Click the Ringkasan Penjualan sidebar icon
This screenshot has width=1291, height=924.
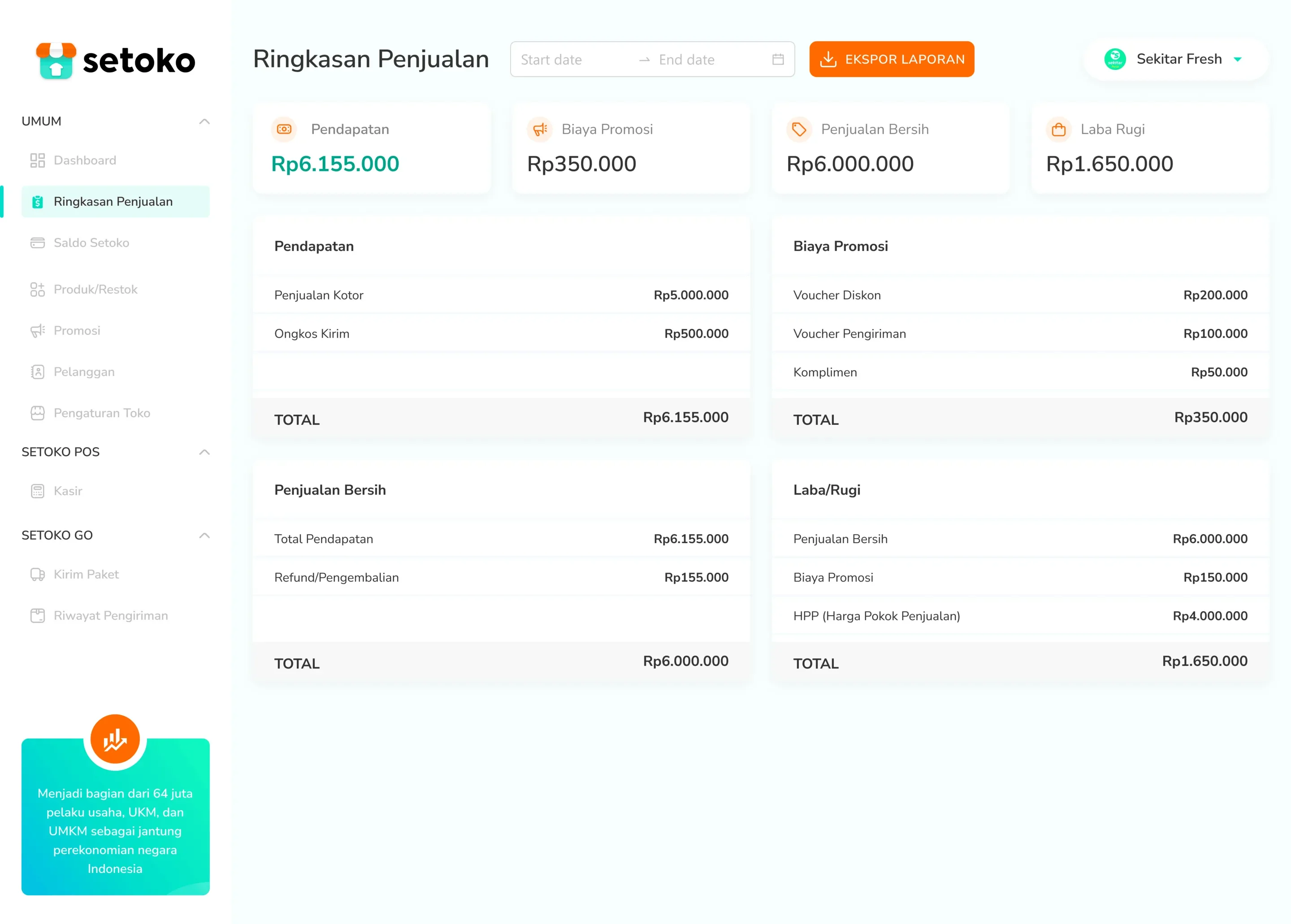coord(38,201)
